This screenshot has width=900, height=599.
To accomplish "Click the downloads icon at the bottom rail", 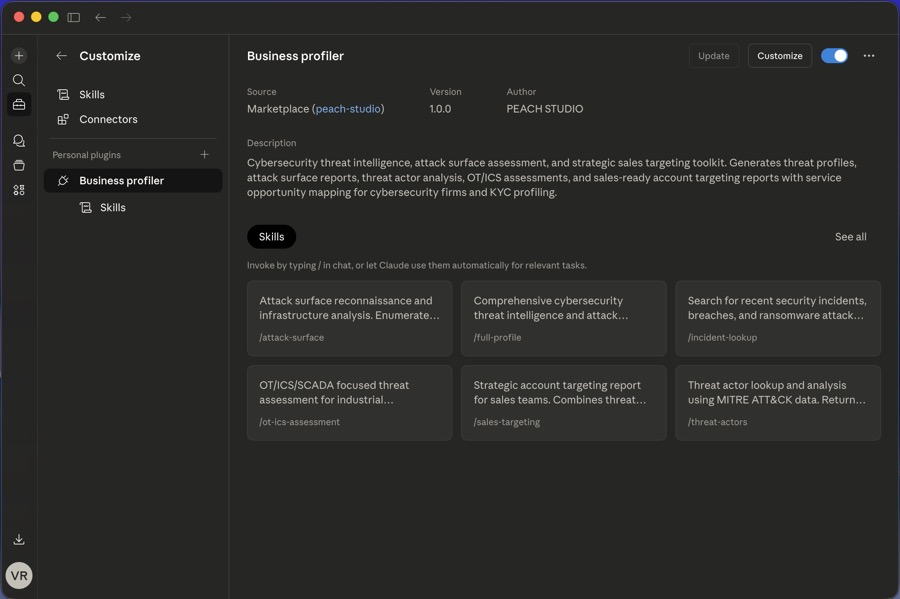I will [x=18, y=539].
